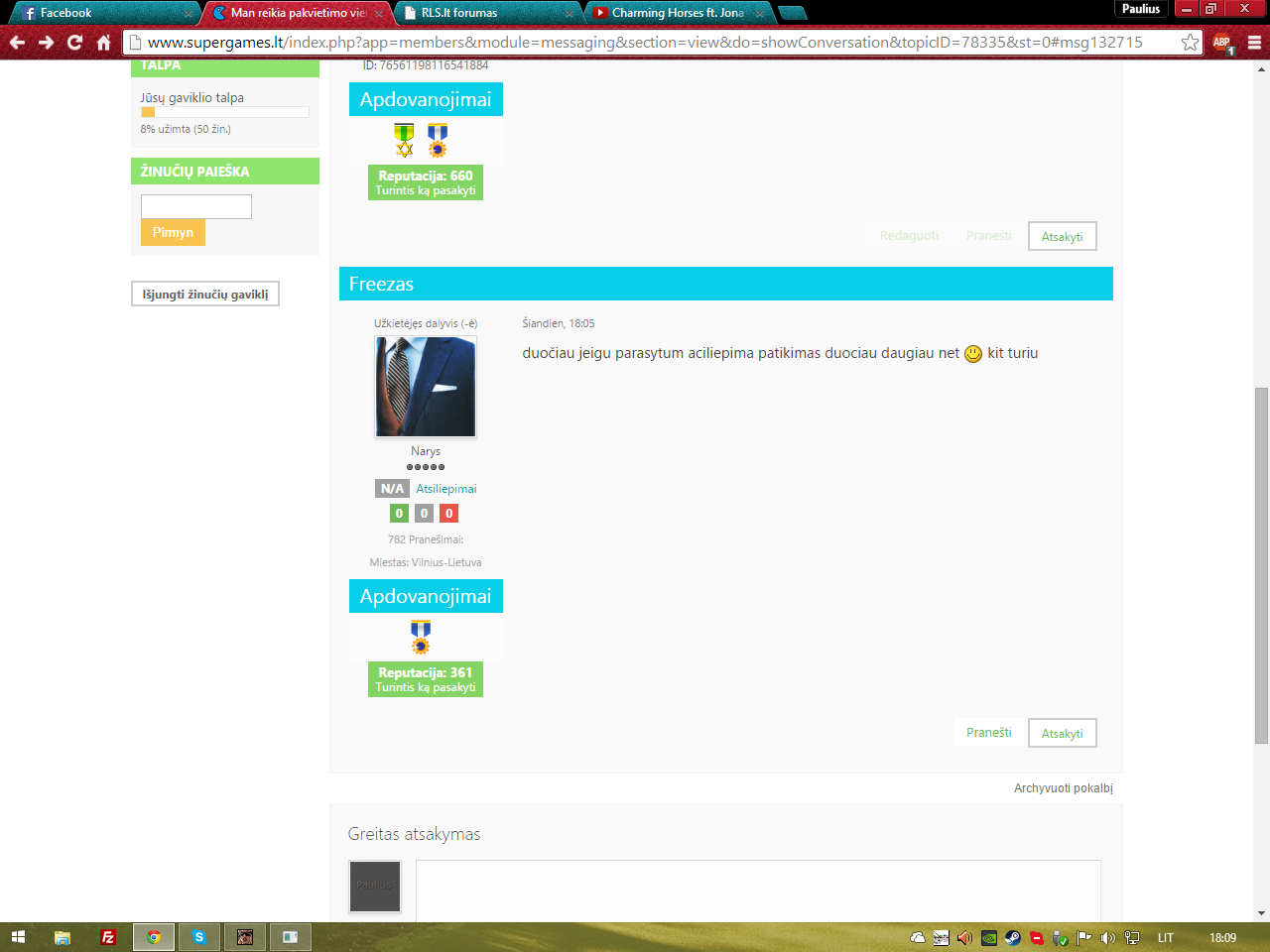Click the smiley emoticon in the message
Screen dimensions: 1270x952
click(973, 354)
